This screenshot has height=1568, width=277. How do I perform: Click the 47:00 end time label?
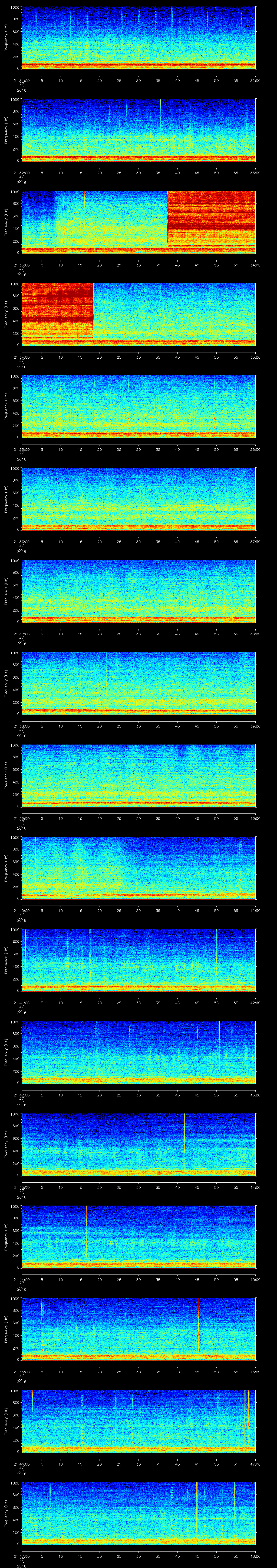point(255,1464)
